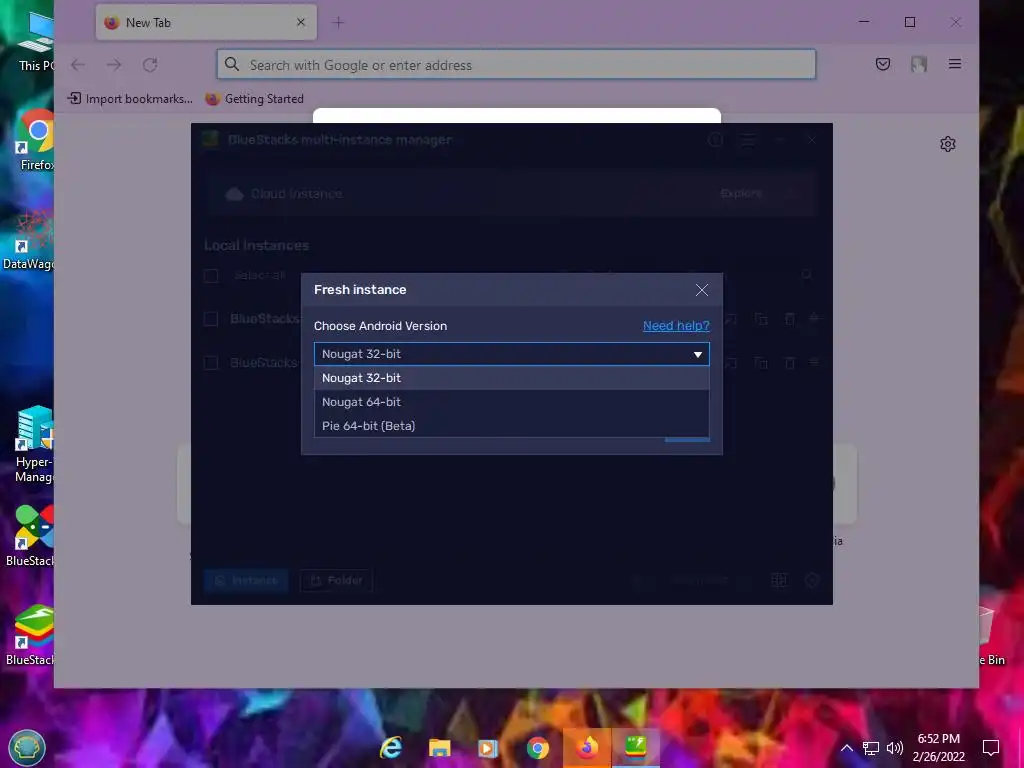Open File Explorer from taskbar

[440, 748]
